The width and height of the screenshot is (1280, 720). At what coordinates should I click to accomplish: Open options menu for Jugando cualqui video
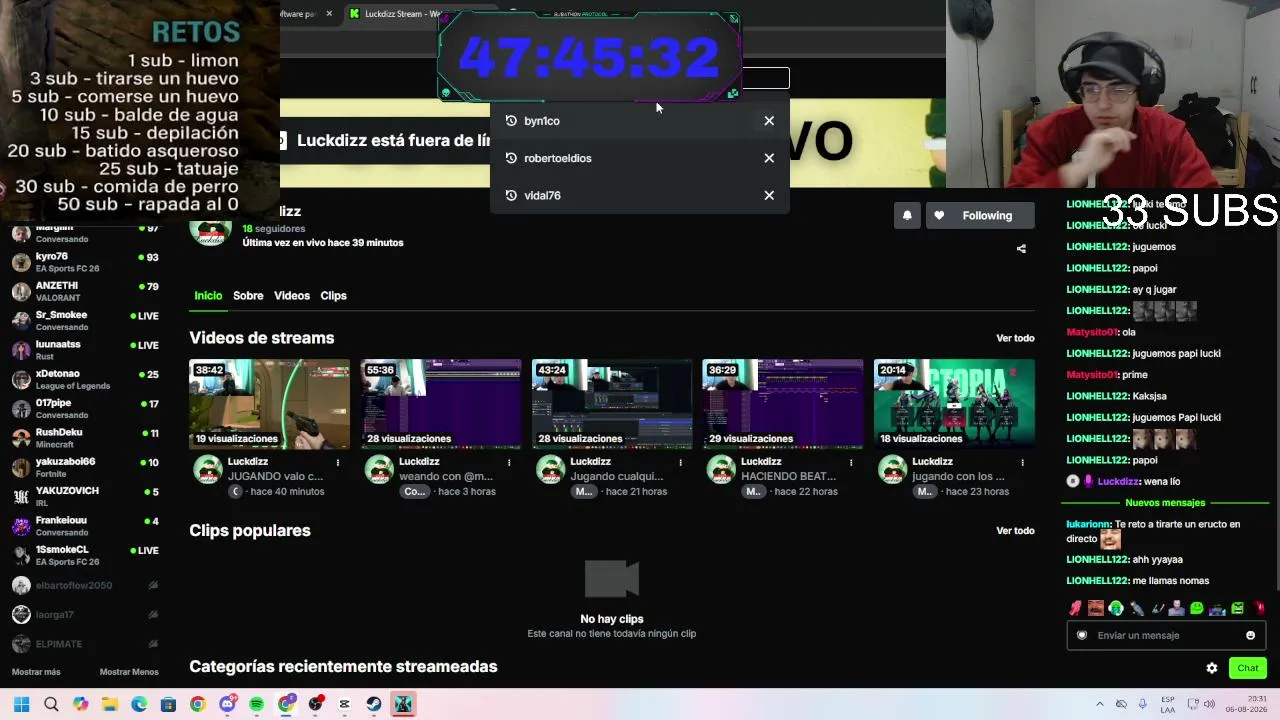(x=680, y=463)
